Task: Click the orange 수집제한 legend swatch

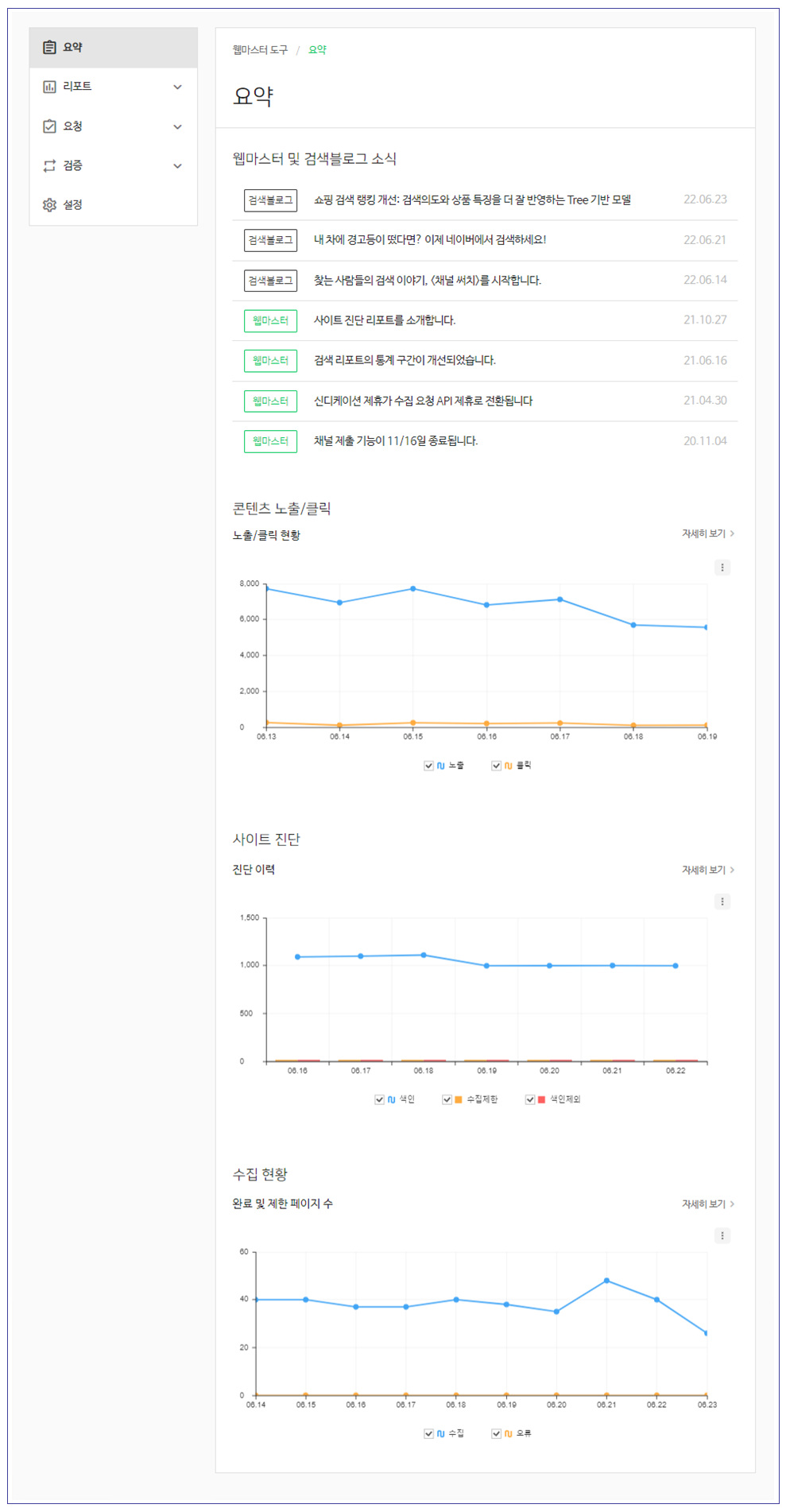Action: tap(459, 1099)
